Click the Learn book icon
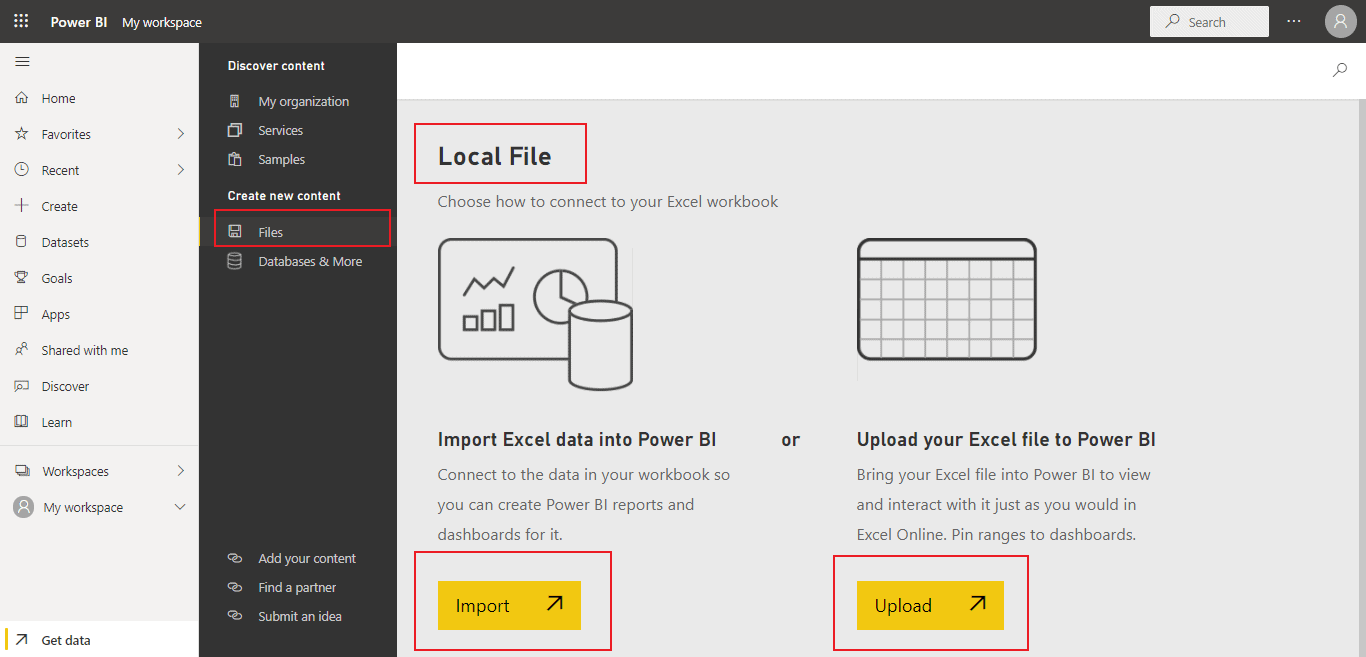The image size is (1366, 657). point(22,422)
